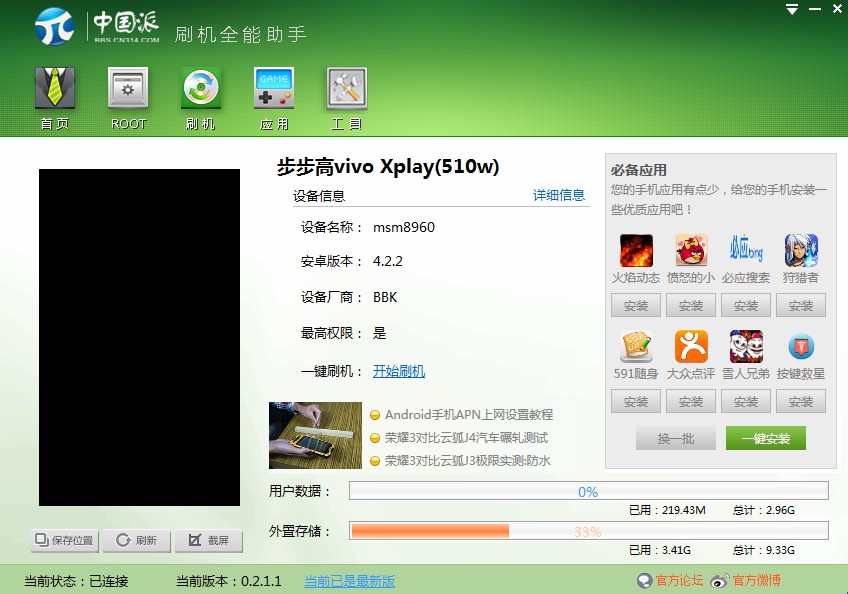Click the 当前已是最新版 link
The image size is (848, 594).
click(x=349, y=582)
